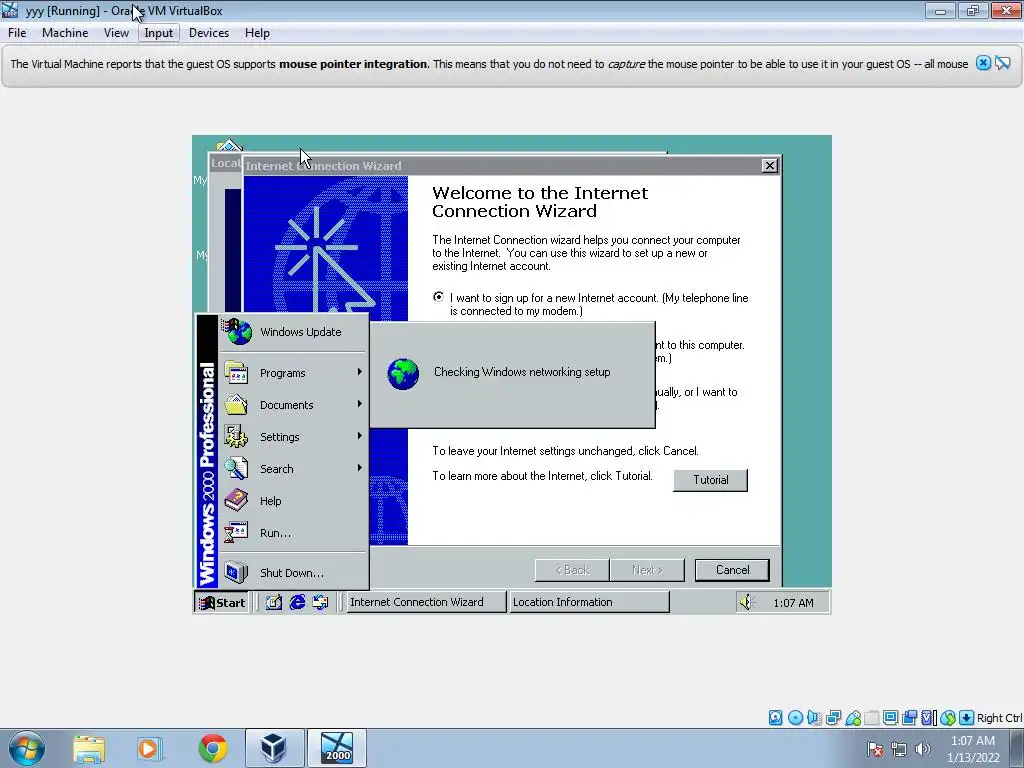Click the host network tray icon
1024x768 pixels.
[899, 749]
